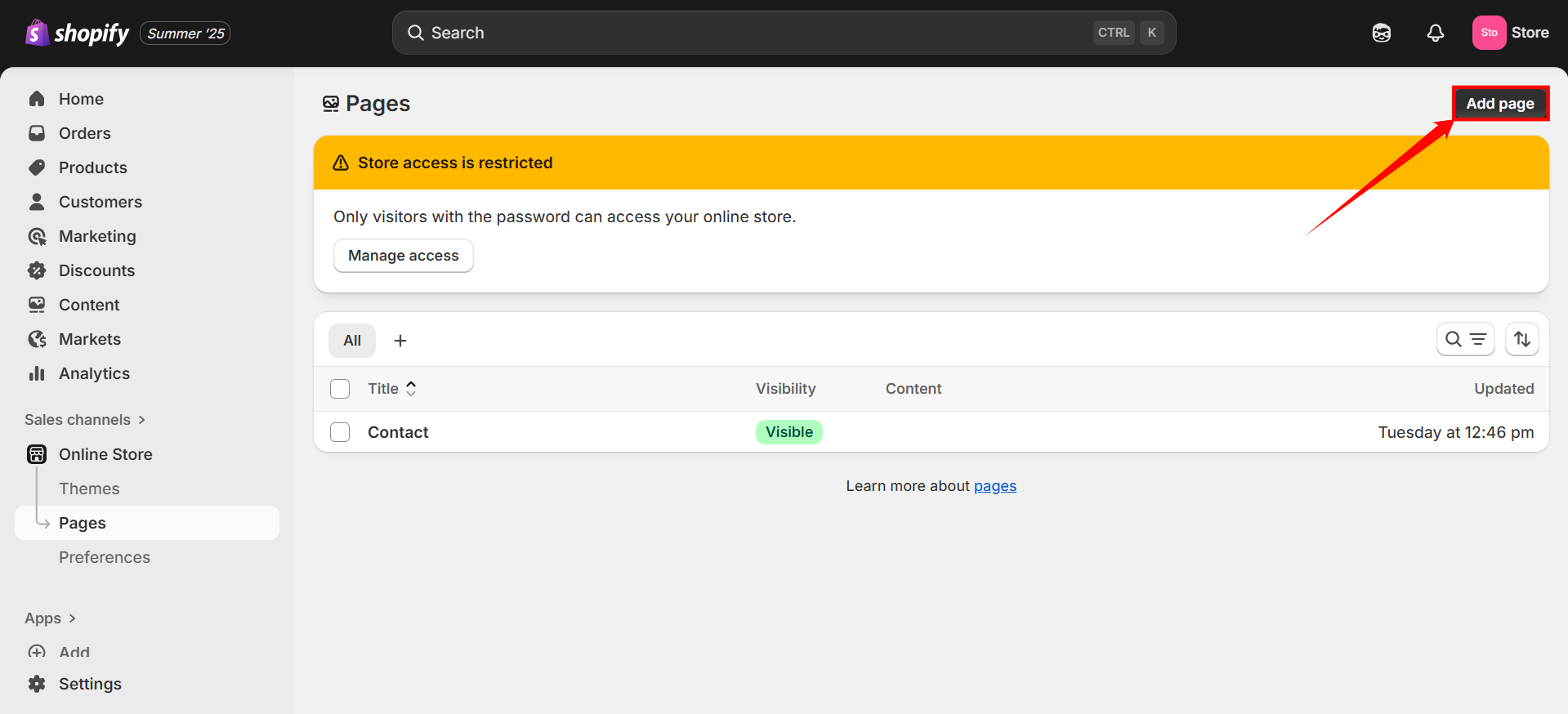1568x714 pixels.
Task: Switch to the All view tab
Action: point(352,341)
